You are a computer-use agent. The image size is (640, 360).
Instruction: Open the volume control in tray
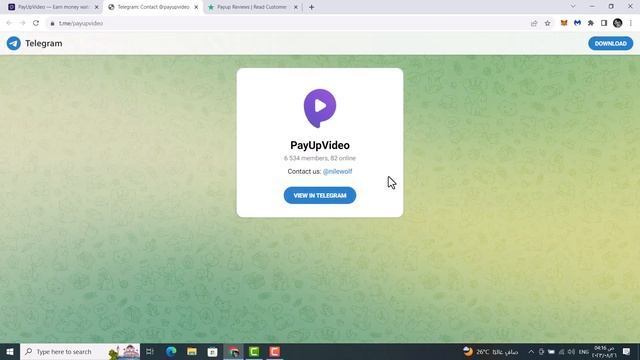pos(571,351)
